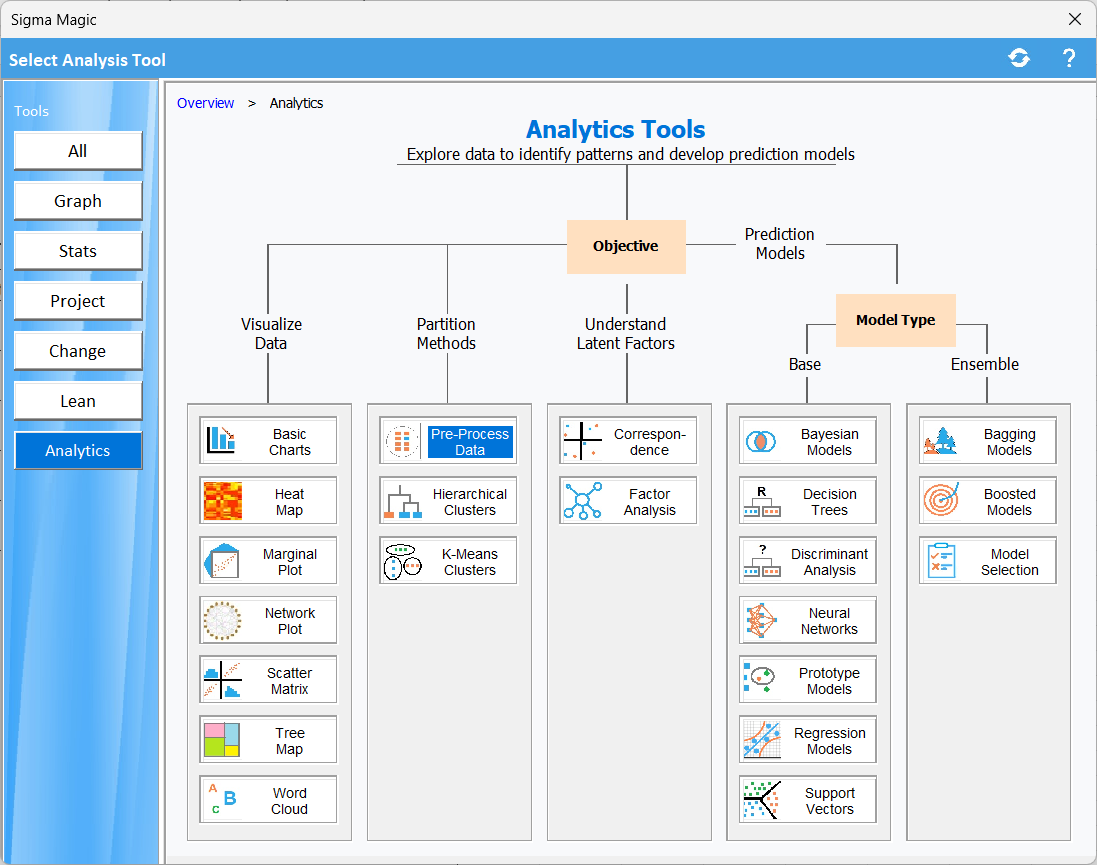This screenshot has width=1097, height=865.
Task: Show All tools category
Action: 78,151
